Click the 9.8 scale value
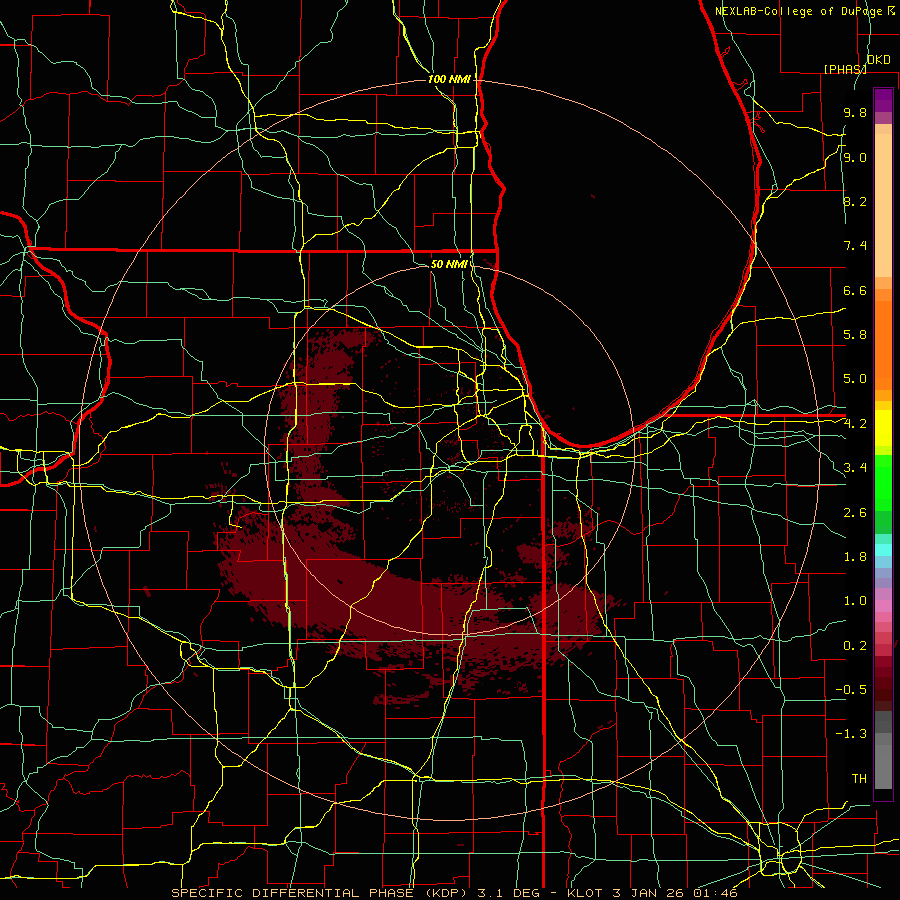The width and height of the screenshot is (900, 900). click(855, 112)
